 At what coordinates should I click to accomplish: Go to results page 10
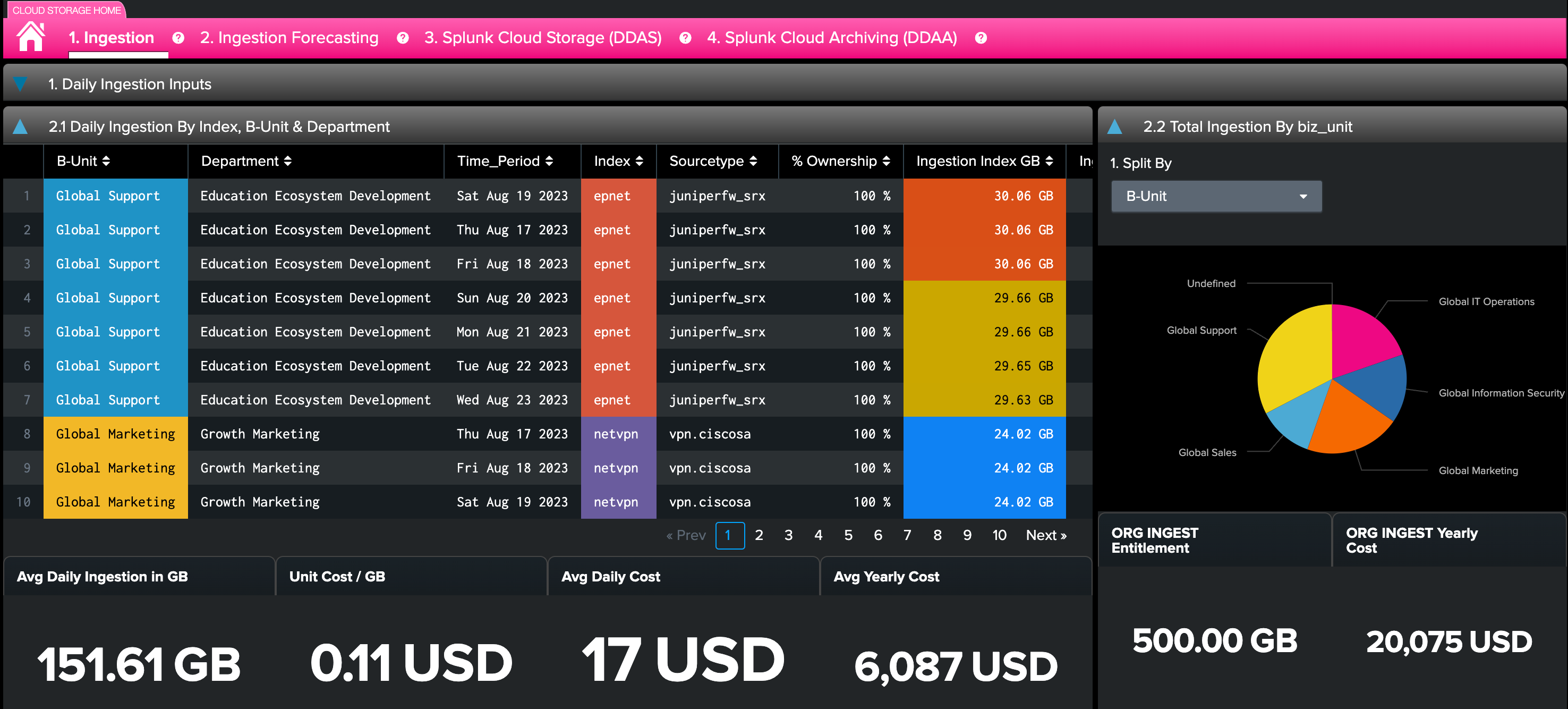pos(999,535)
